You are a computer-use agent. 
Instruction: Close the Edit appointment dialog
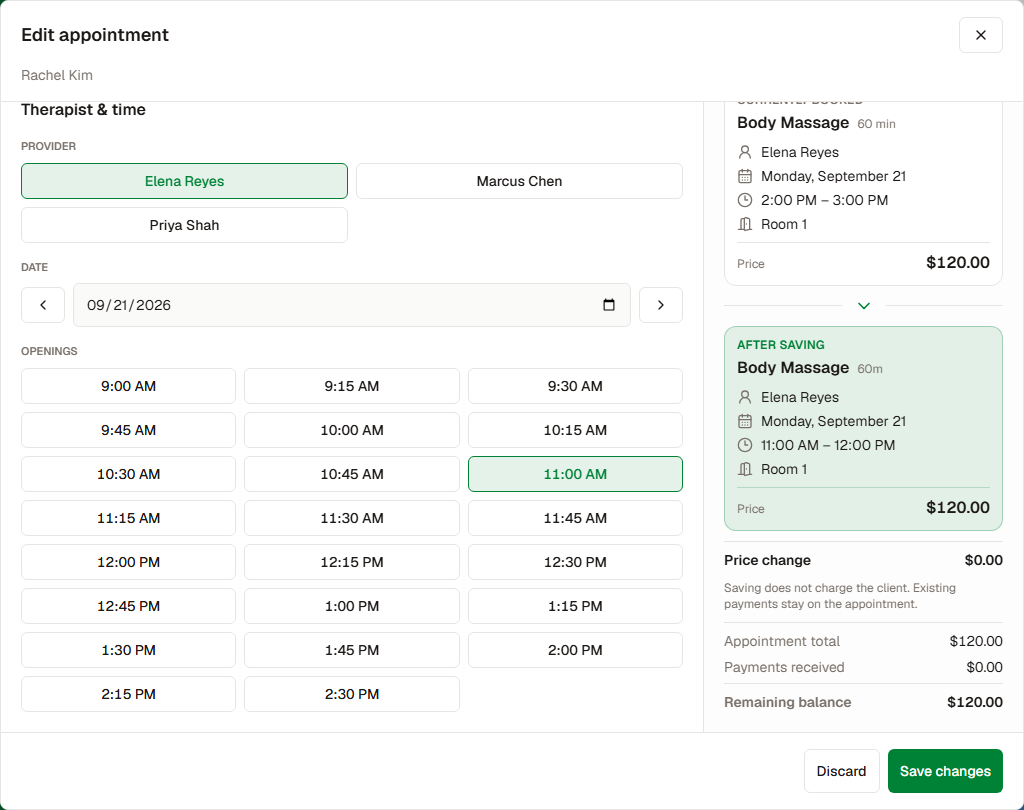point(980,35)
